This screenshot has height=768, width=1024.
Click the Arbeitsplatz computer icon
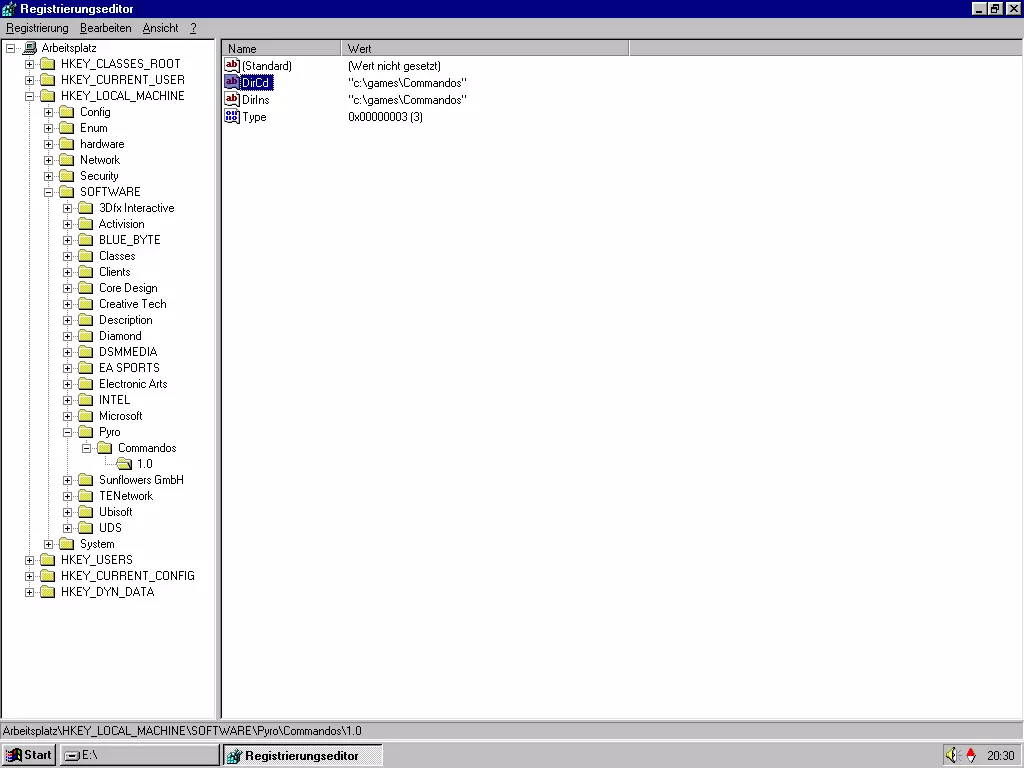[x=30, y=48]
